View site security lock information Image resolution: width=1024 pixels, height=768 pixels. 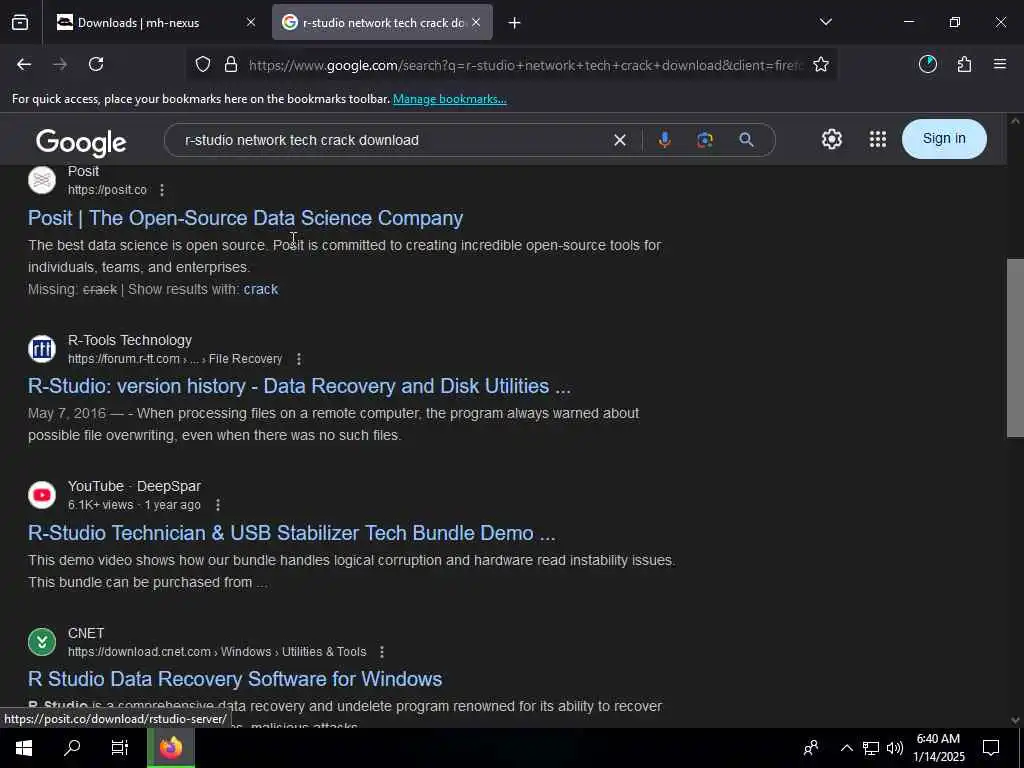pos(231,65)
